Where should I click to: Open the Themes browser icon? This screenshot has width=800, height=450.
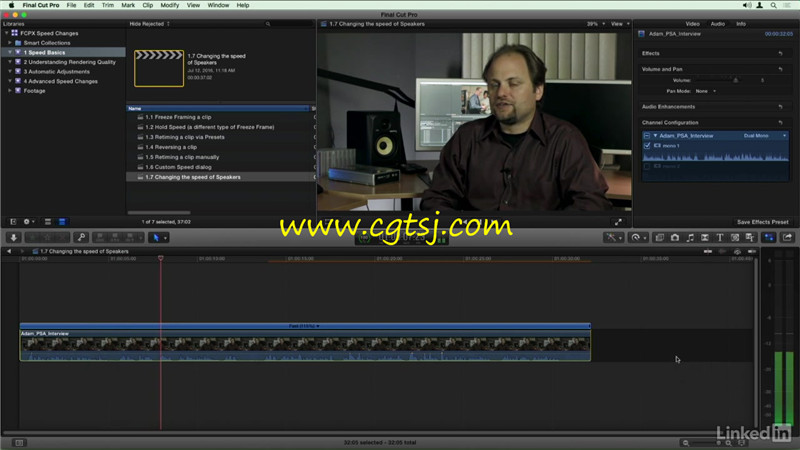pyautogui.click(x=749, y=238)
